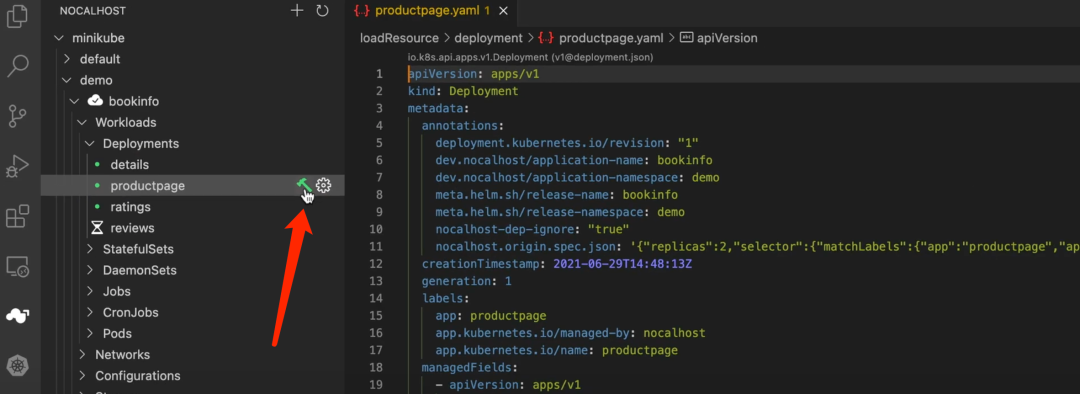
Task: Expand the default namespace
Action: point(67,59)
